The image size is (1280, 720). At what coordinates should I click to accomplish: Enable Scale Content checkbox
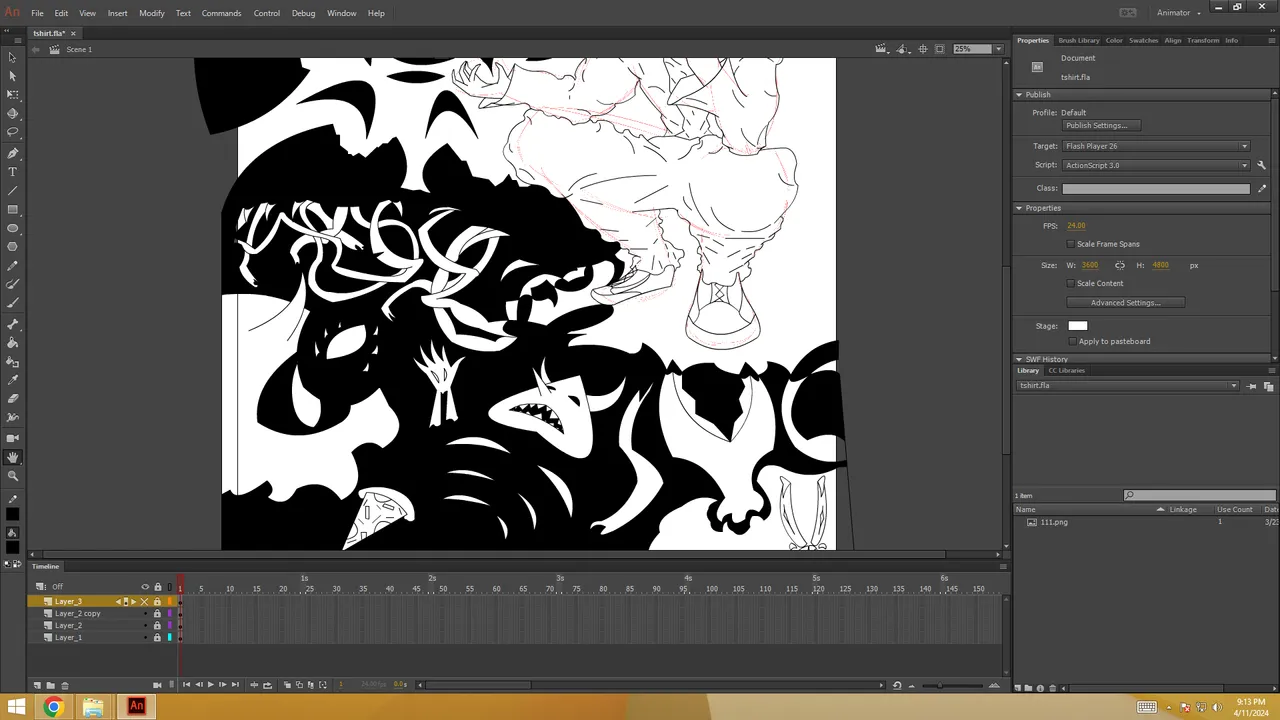(1071, 283)
